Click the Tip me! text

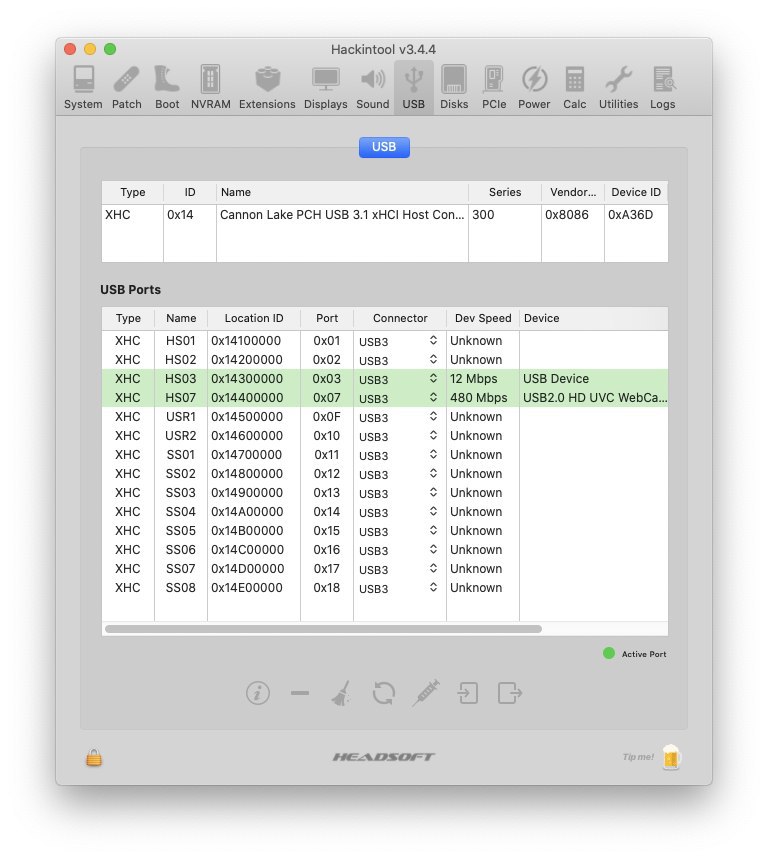638,757
